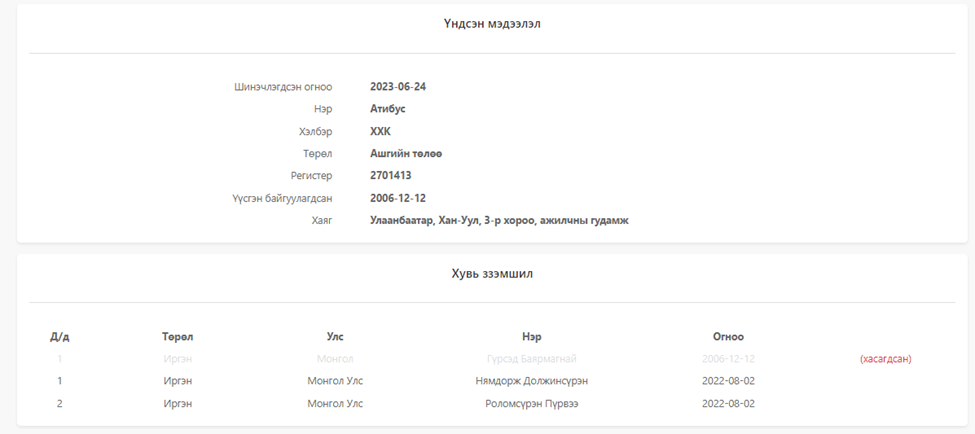Screen dimensions: 975x434
Task: Click the company name 'Атибус'
Action: pyautogui.click(x=387, y=109)
